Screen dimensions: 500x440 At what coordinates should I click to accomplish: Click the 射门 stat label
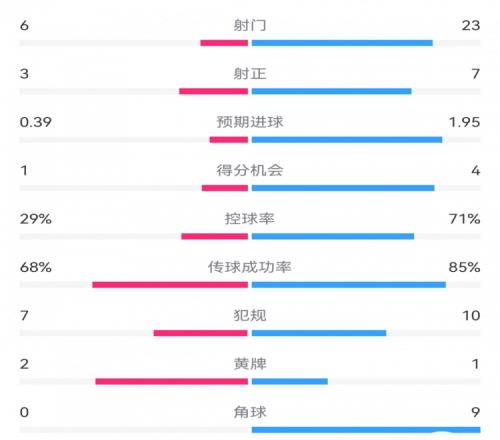250,25
